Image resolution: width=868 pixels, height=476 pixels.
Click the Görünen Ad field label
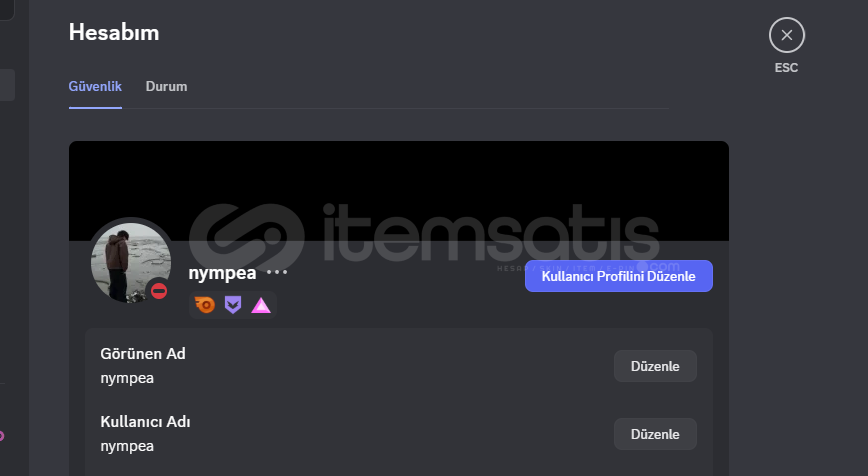(x=143, y=354)
